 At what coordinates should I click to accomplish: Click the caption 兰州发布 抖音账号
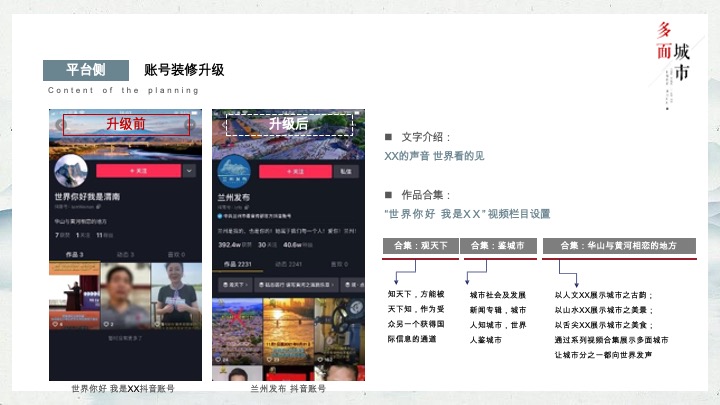tap(288, 388)
